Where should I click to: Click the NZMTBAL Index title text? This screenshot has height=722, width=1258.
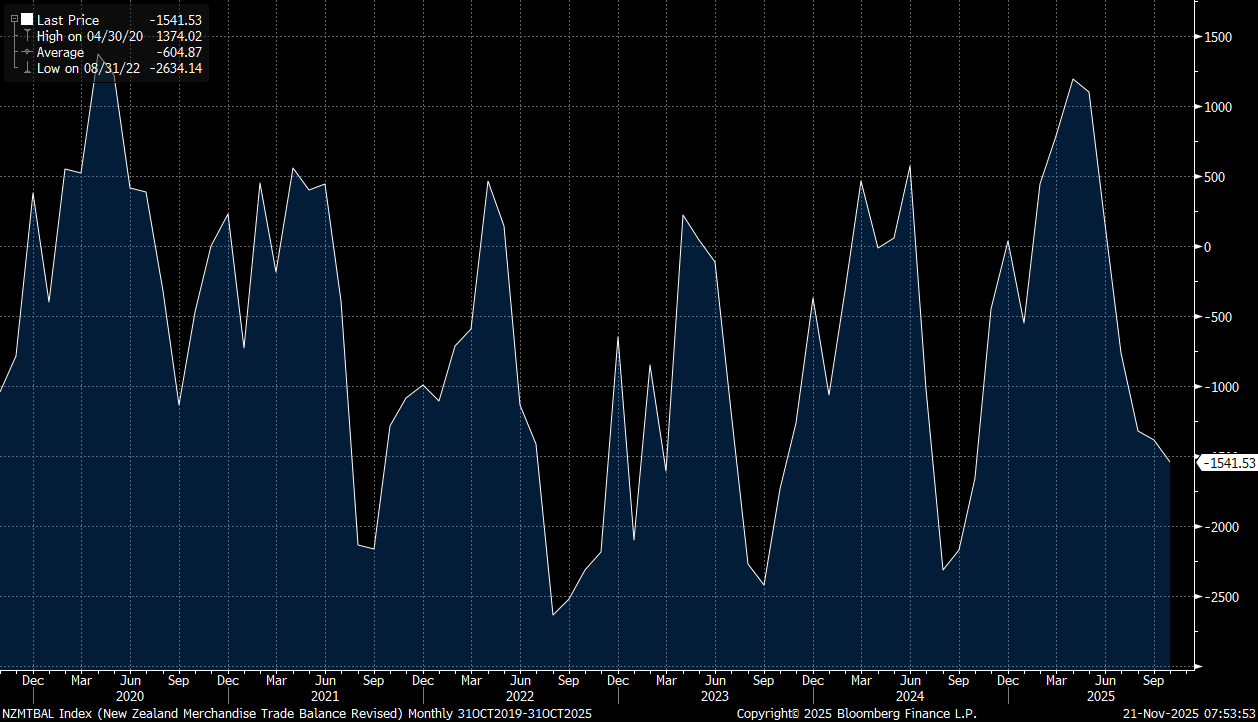click(x=200, y=713)
